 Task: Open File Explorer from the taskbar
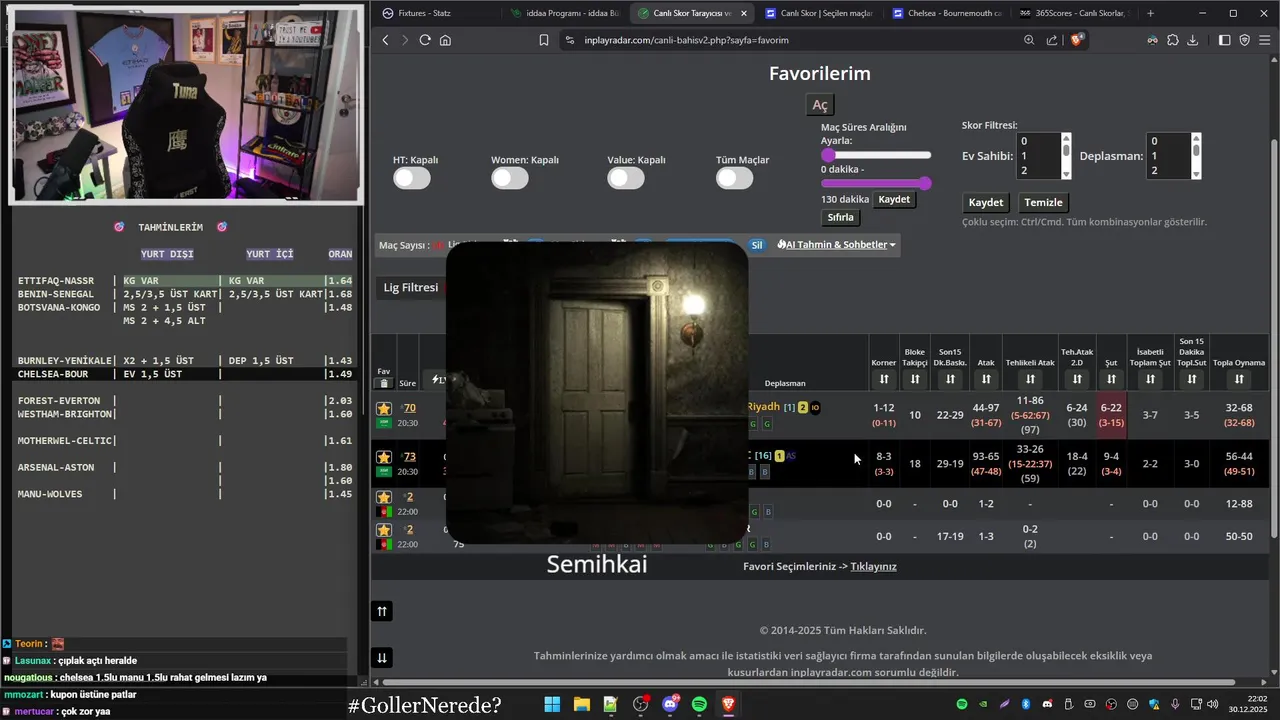581,704
